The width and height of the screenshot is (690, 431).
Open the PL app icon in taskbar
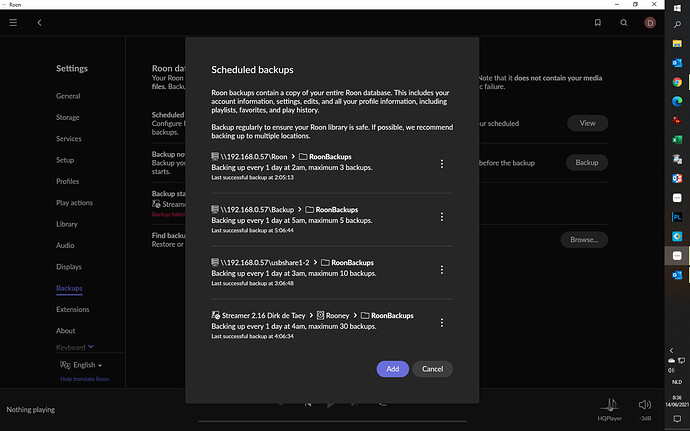[x=677, y=217]
